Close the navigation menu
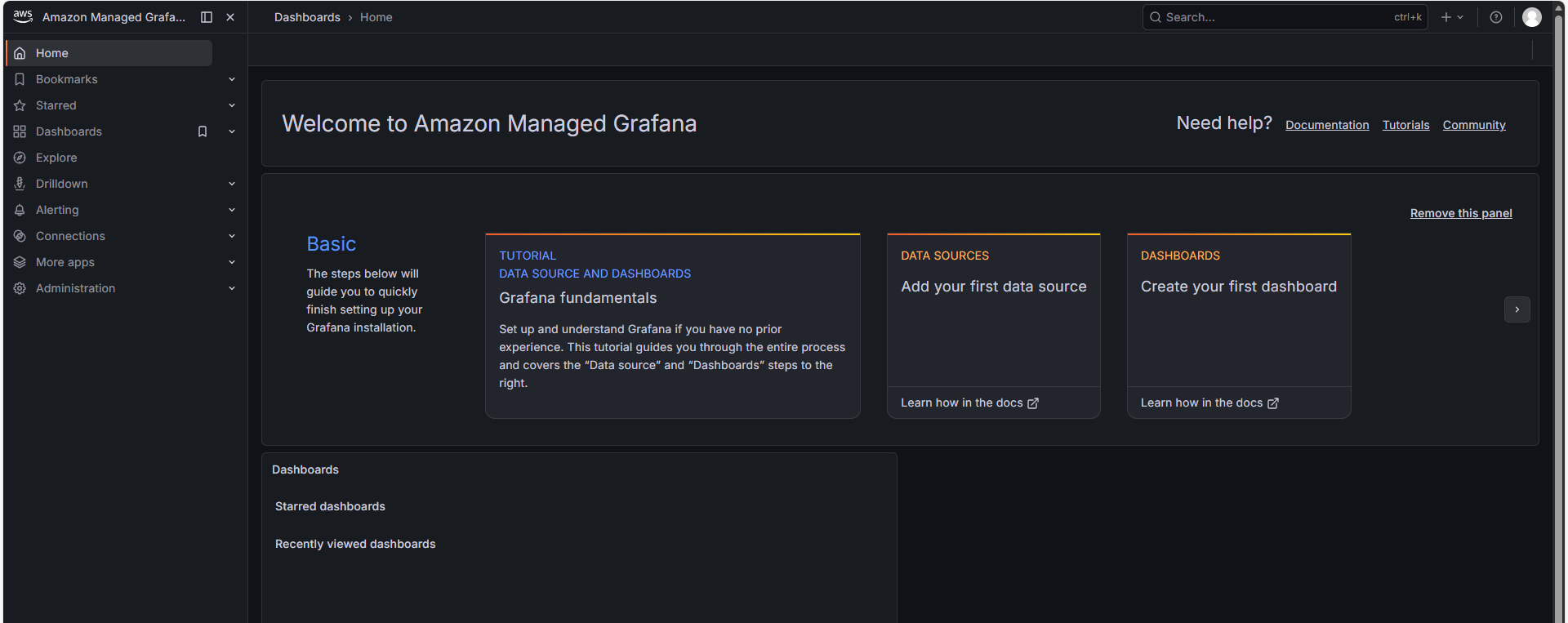This screenshot has width=1568, height=623. pyautogui.click(x=230, y=17)
